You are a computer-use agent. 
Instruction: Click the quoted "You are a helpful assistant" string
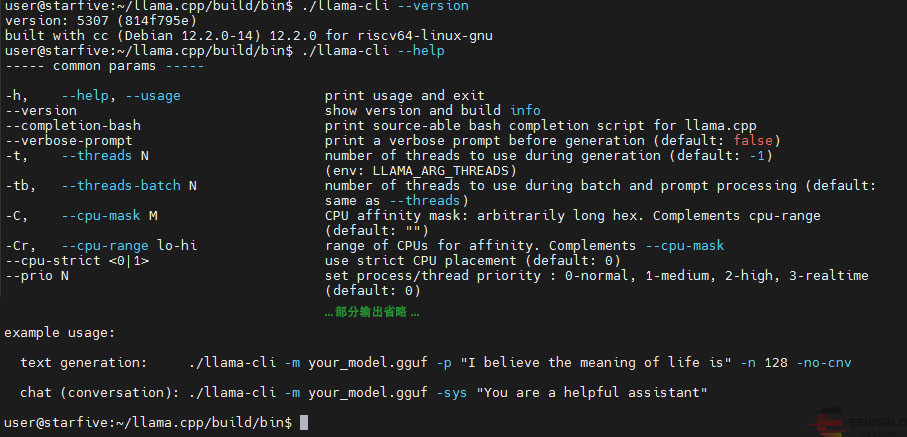[594, 392]
